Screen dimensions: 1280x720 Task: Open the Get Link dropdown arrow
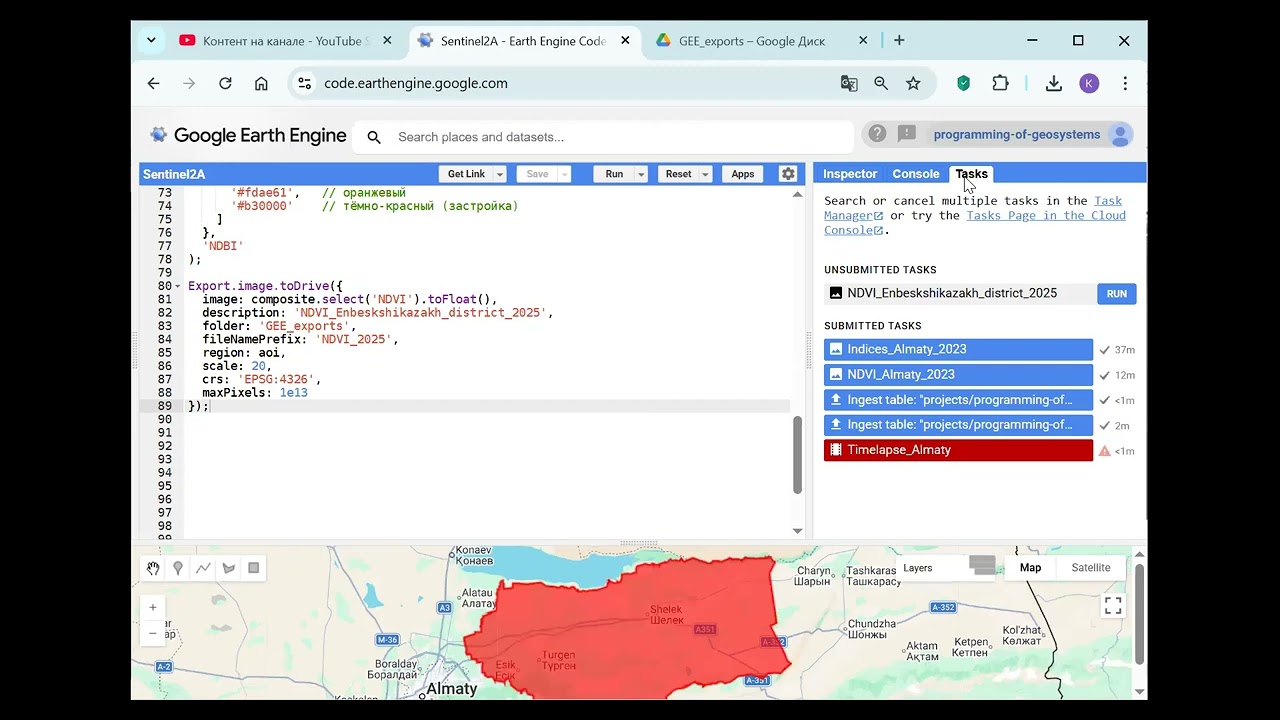pos(500,174)
